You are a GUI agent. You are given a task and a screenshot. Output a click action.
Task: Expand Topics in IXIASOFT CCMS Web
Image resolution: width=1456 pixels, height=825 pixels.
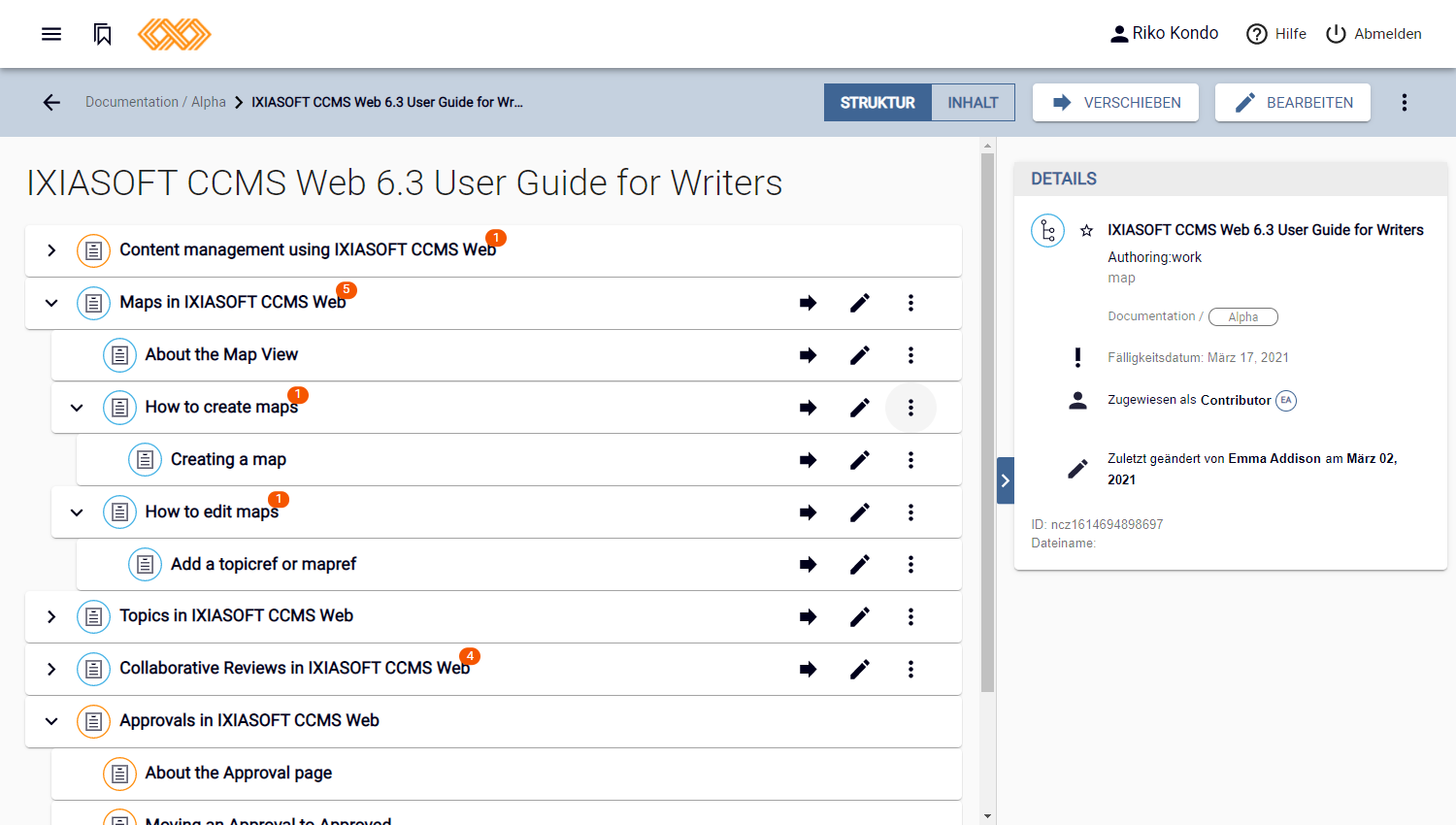pos(51,616)
